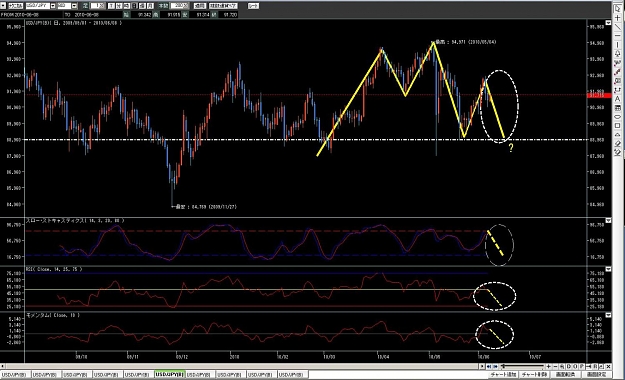Click the button left of the USD/JPY combo
Screen dimensions: 625x380
click(x=16, y=6)
